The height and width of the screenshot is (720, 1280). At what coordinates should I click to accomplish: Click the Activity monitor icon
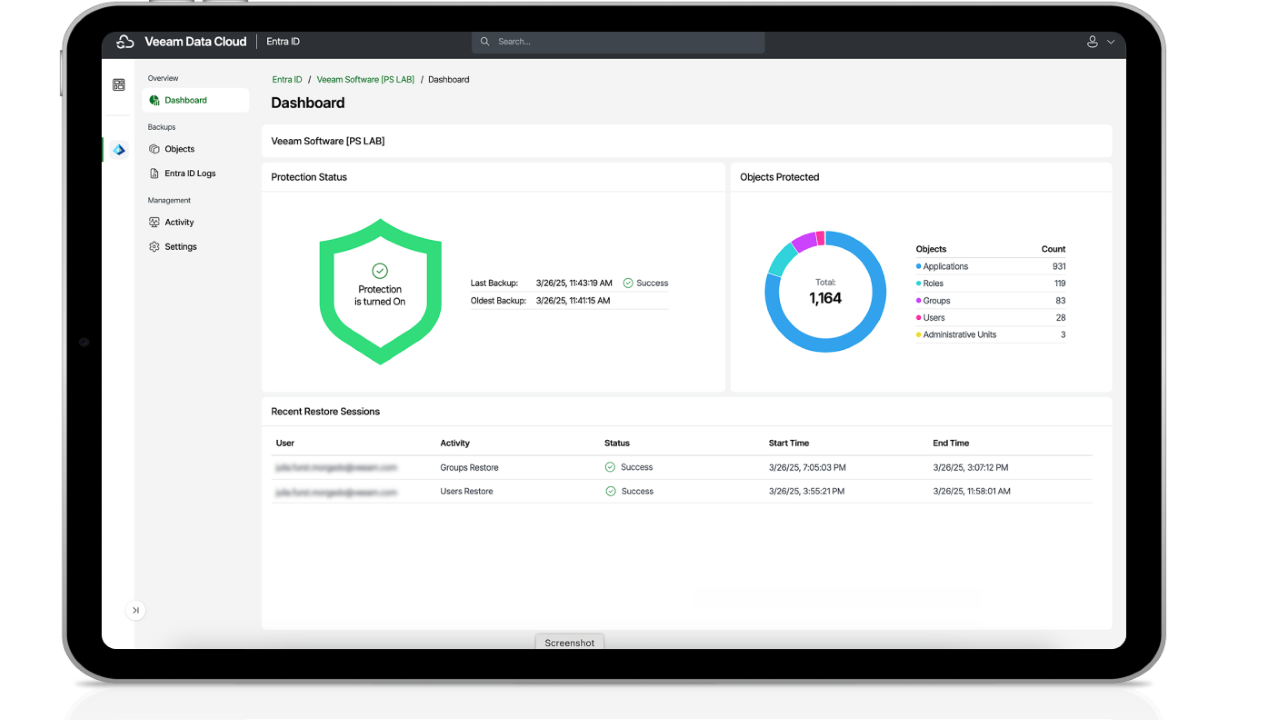pos(154,222)
